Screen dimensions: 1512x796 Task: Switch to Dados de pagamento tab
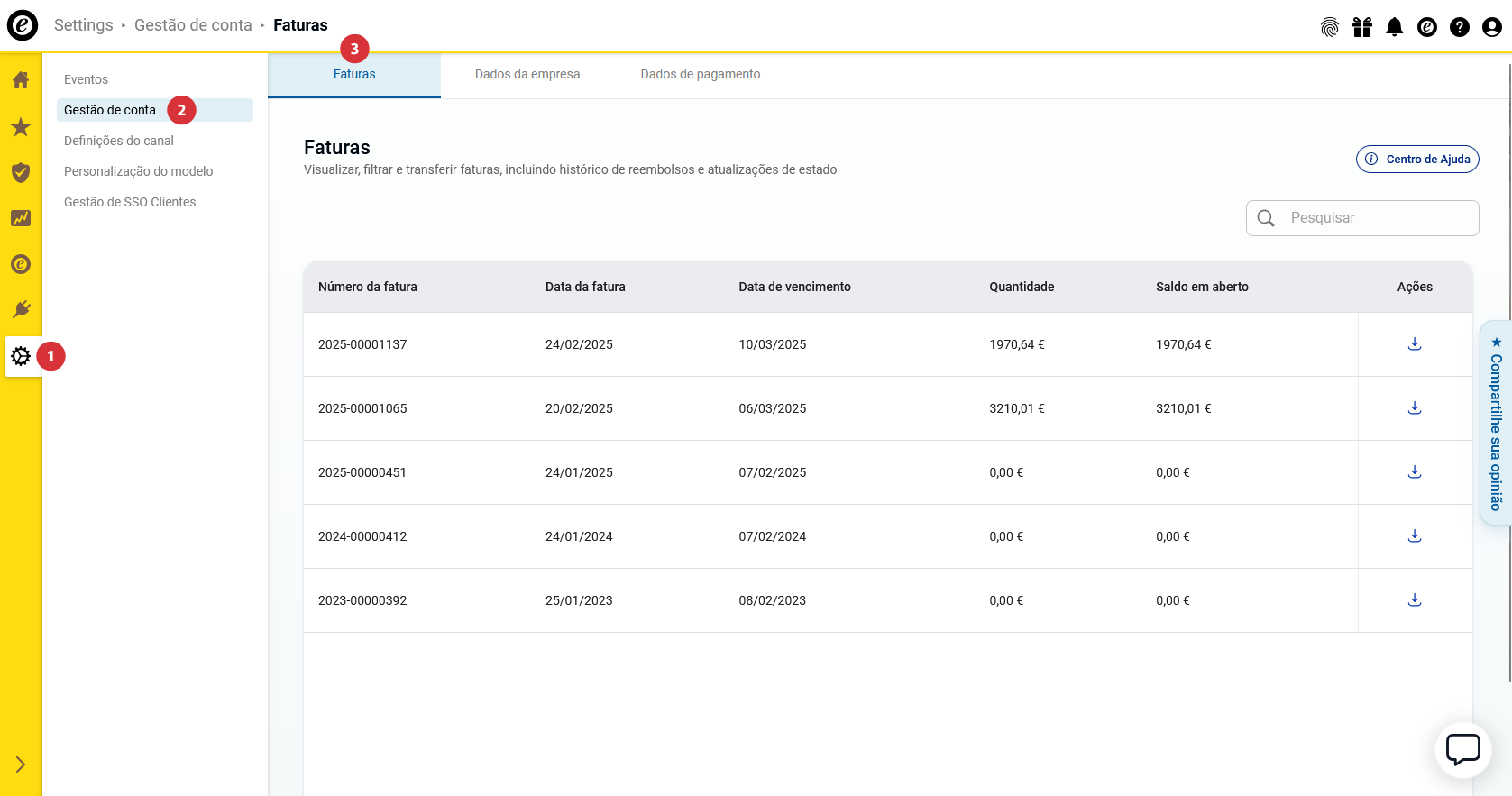point(700,75)
